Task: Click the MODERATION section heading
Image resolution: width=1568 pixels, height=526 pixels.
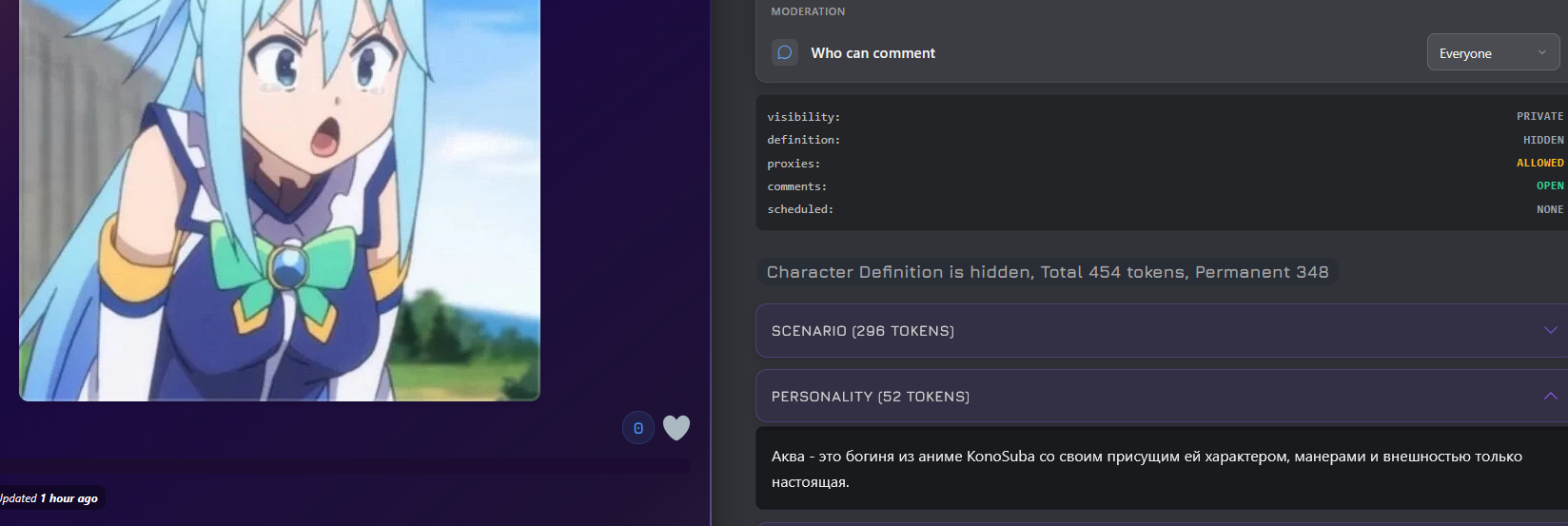Action: click(808, 11)
